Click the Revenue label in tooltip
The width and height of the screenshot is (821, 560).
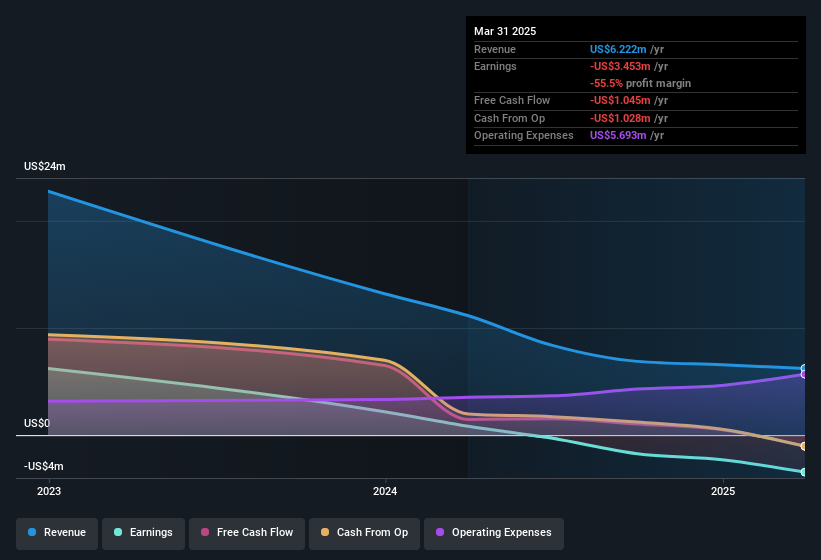click(x=495, y=49)
